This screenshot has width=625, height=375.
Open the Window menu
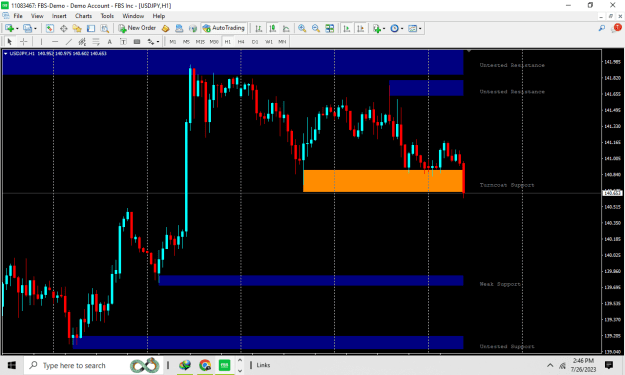[x=133, y=16]
